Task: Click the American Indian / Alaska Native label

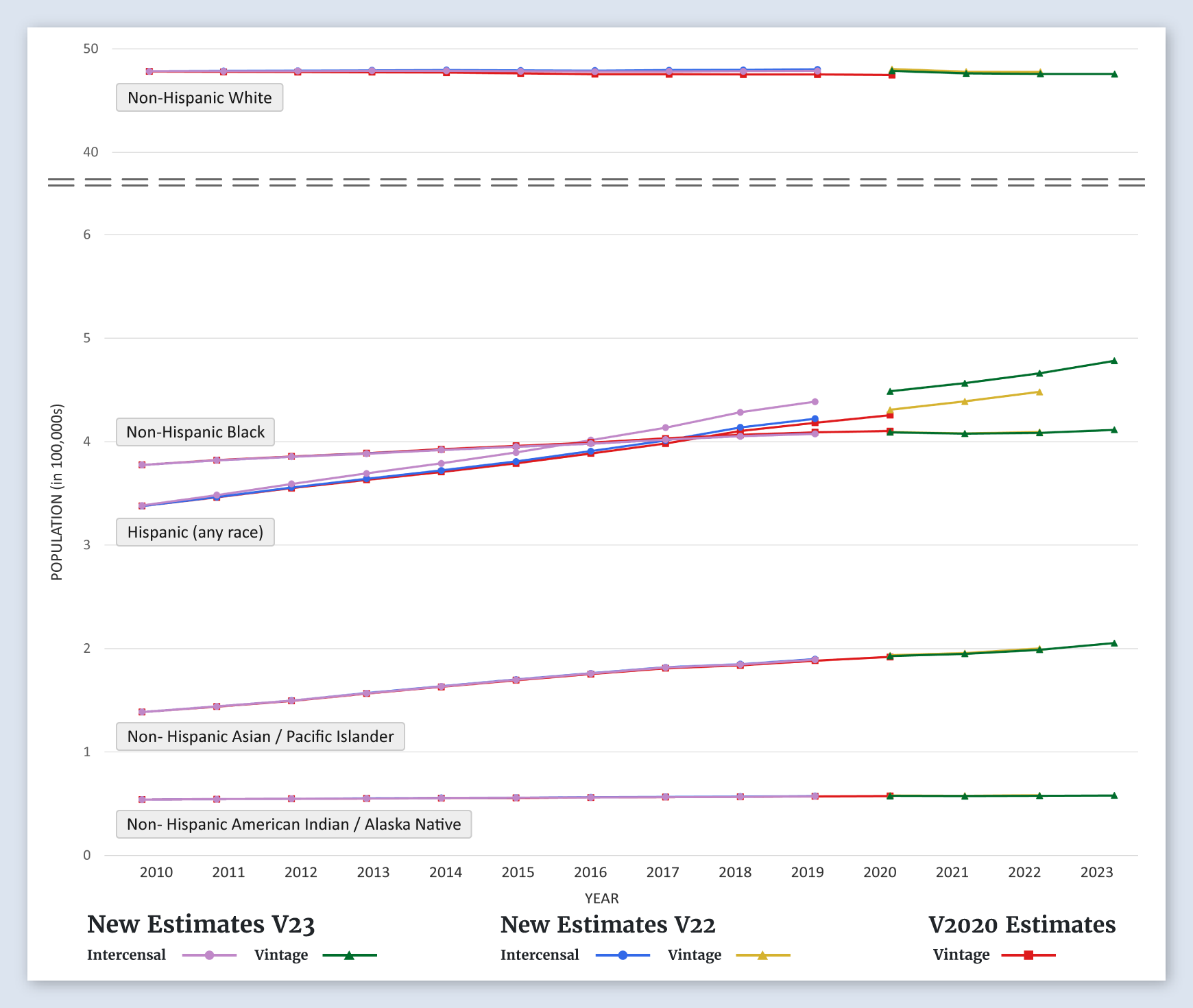Action: pyautogui.click(x=293, y=824)
